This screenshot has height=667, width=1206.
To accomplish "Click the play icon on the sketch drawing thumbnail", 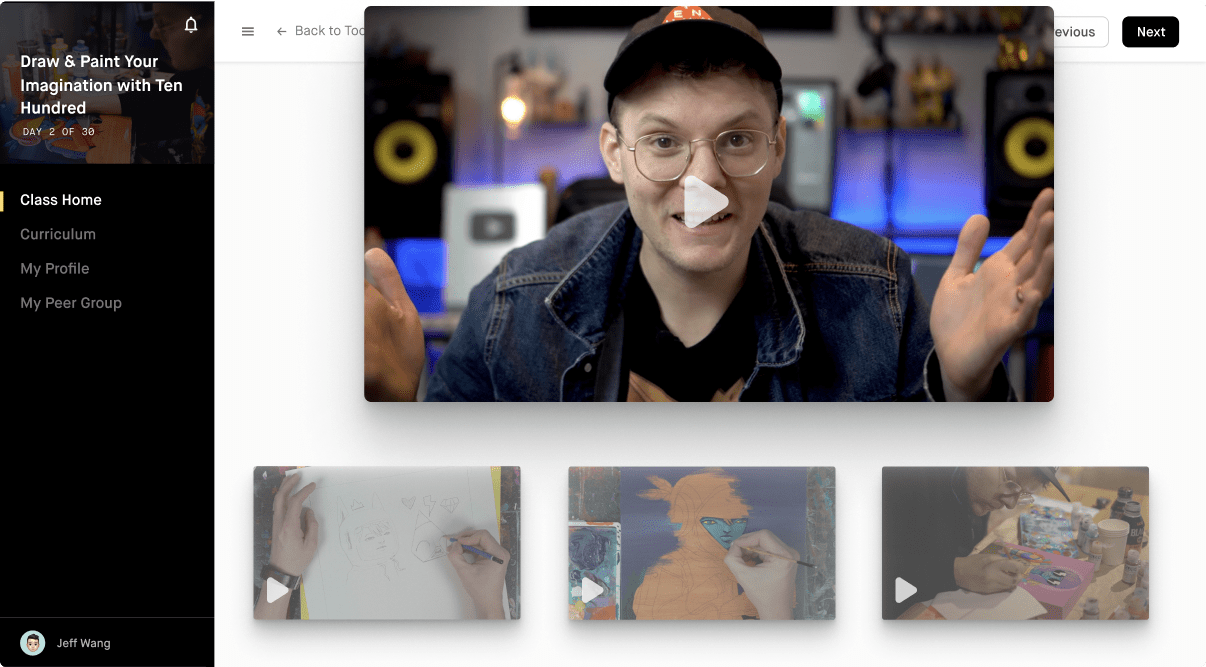I will 277,591.
